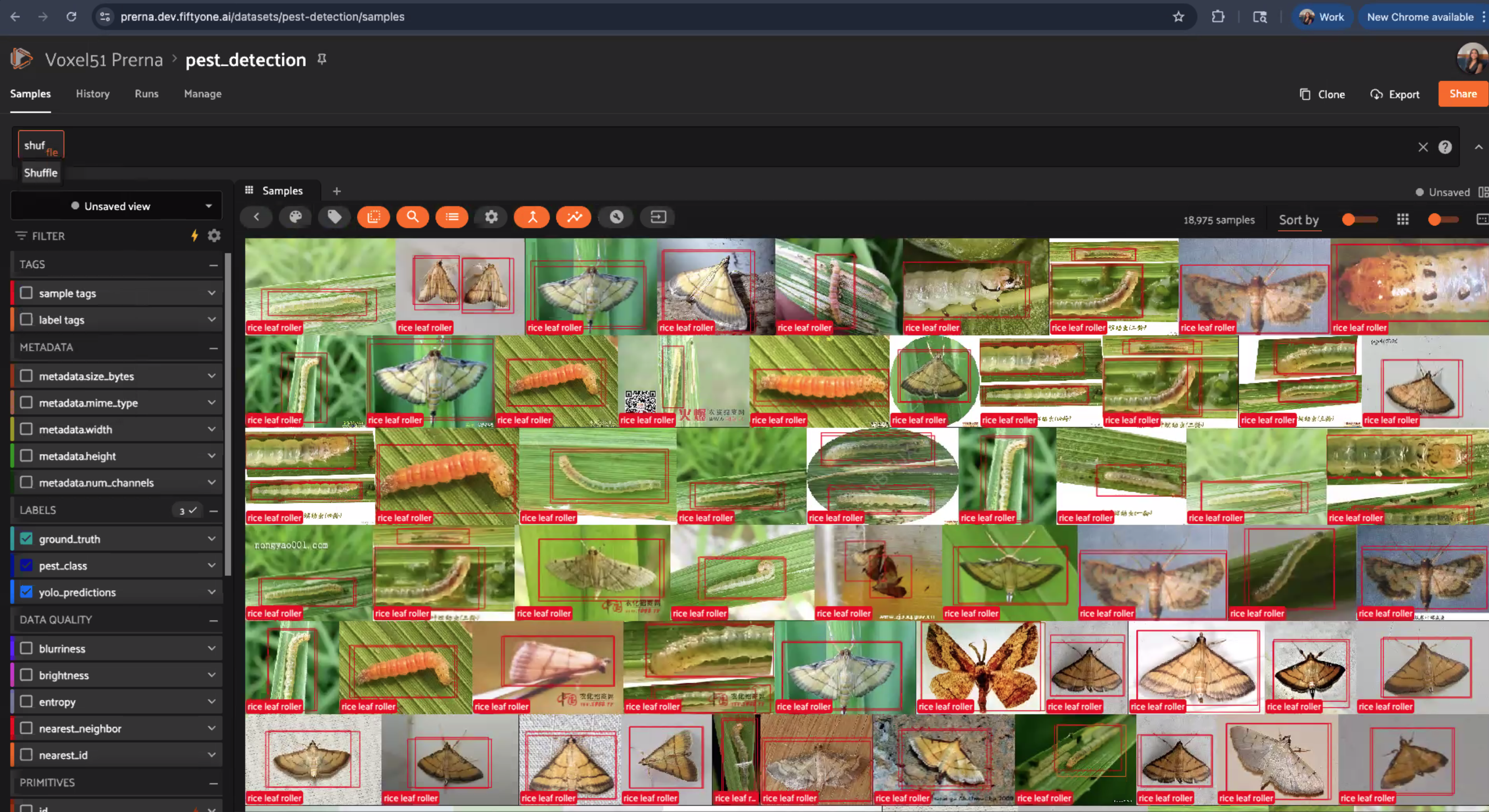The image size is (1489, 812).
Task: Click the lightning bolt icon beside FILTER
Action: 195,235
